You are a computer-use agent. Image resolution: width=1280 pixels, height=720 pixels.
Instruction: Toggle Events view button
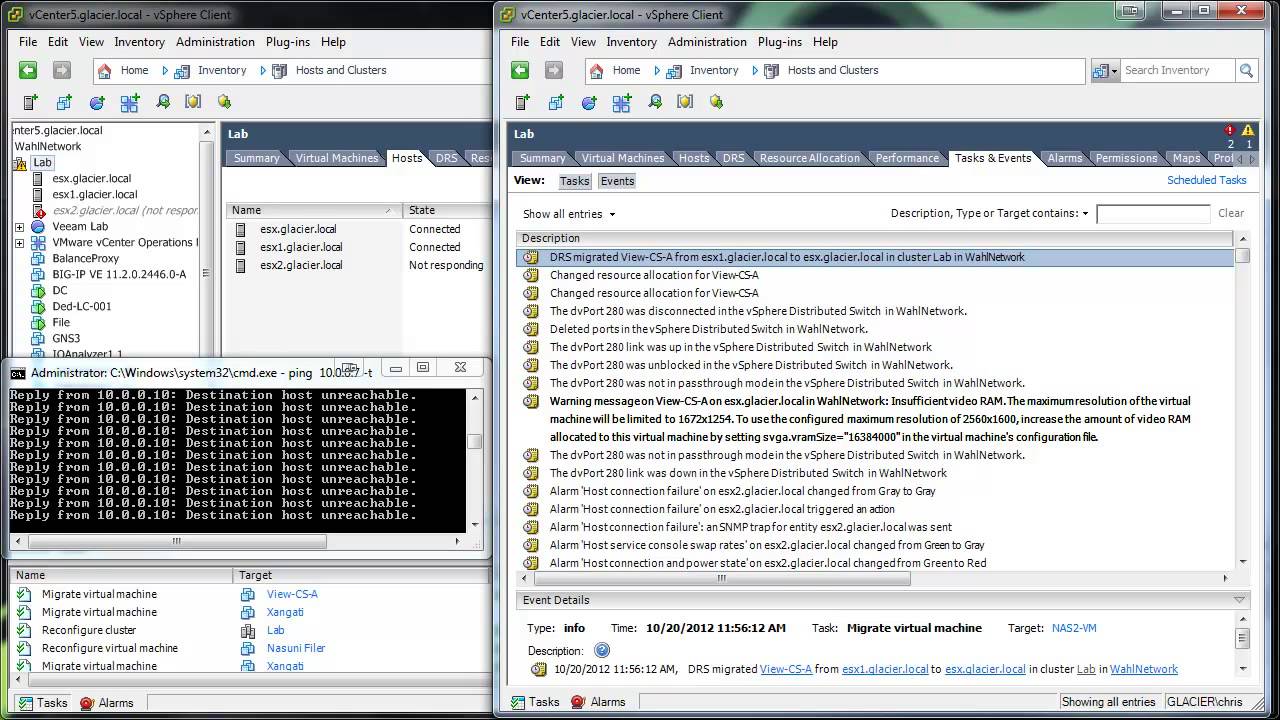point(617,181)
